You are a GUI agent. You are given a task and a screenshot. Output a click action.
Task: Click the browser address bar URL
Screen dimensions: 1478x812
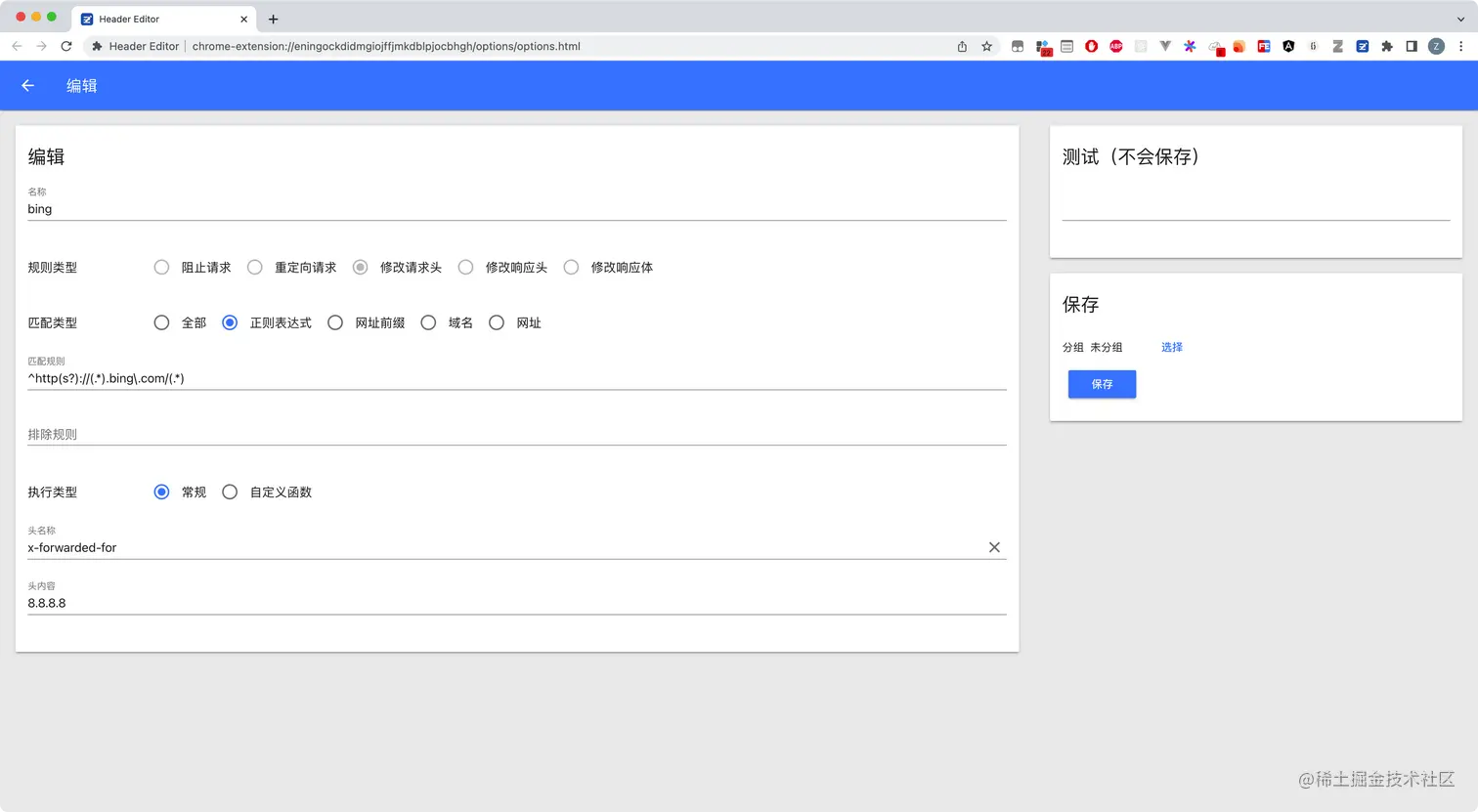pos(386,46)
